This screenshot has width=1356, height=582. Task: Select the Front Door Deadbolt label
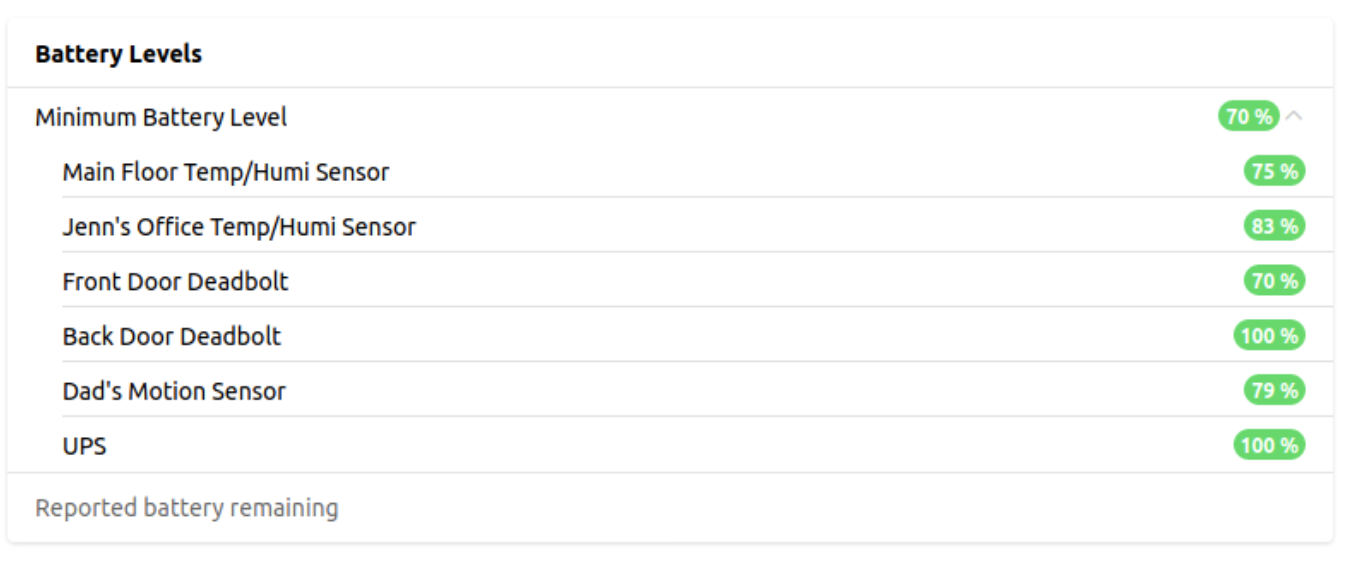[175, 282]
